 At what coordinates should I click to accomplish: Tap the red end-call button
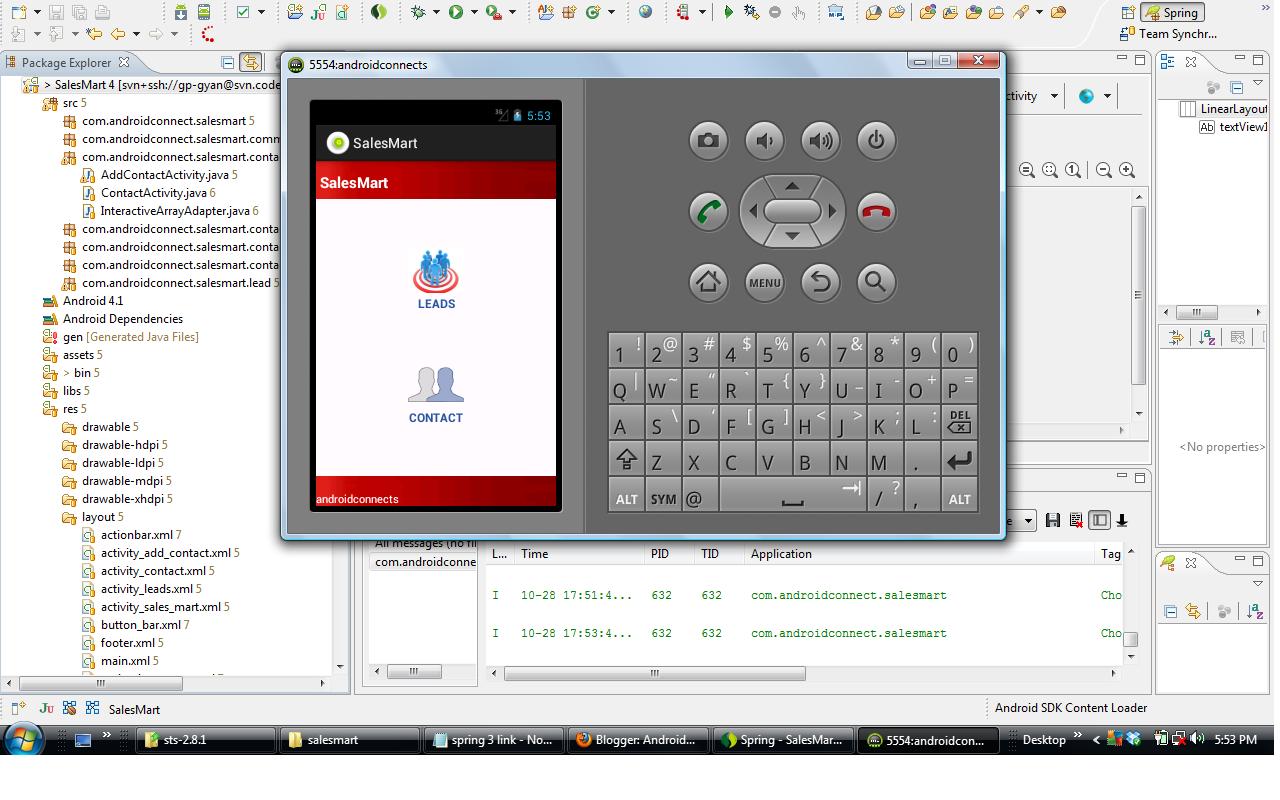pyautogui.click(x=876, y=212)
